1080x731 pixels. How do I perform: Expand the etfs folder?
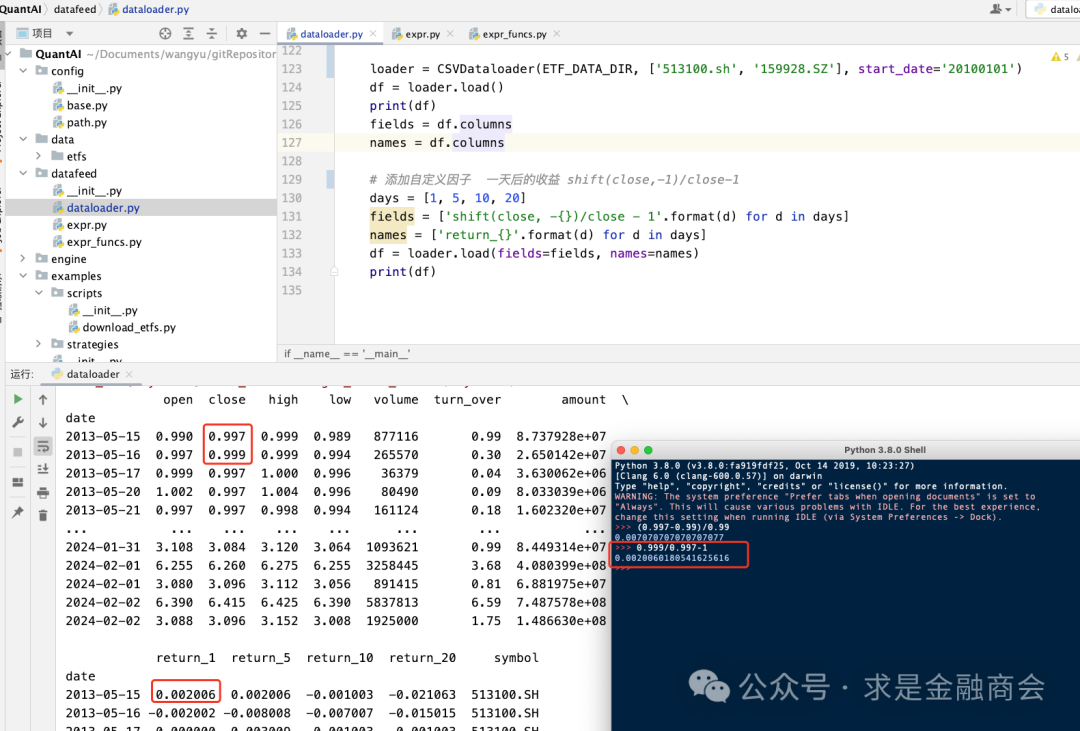coord(39,156)
